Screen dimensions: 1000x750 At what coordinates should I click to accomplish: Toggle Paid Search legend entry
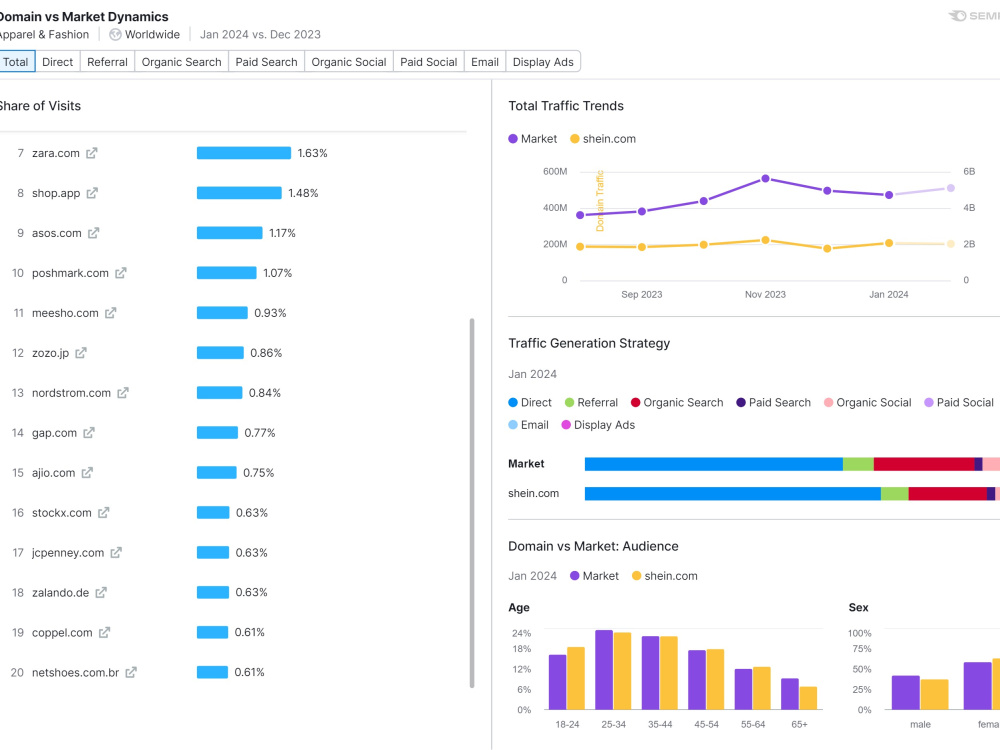(x=774, y=402)
